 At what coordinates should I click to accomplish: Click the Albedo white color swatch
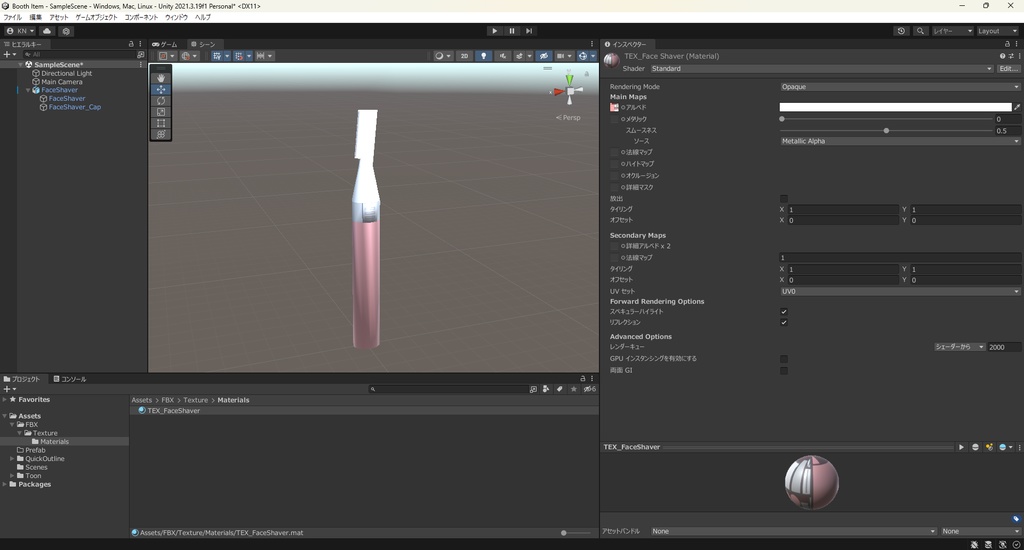click(x=895, y=107)
